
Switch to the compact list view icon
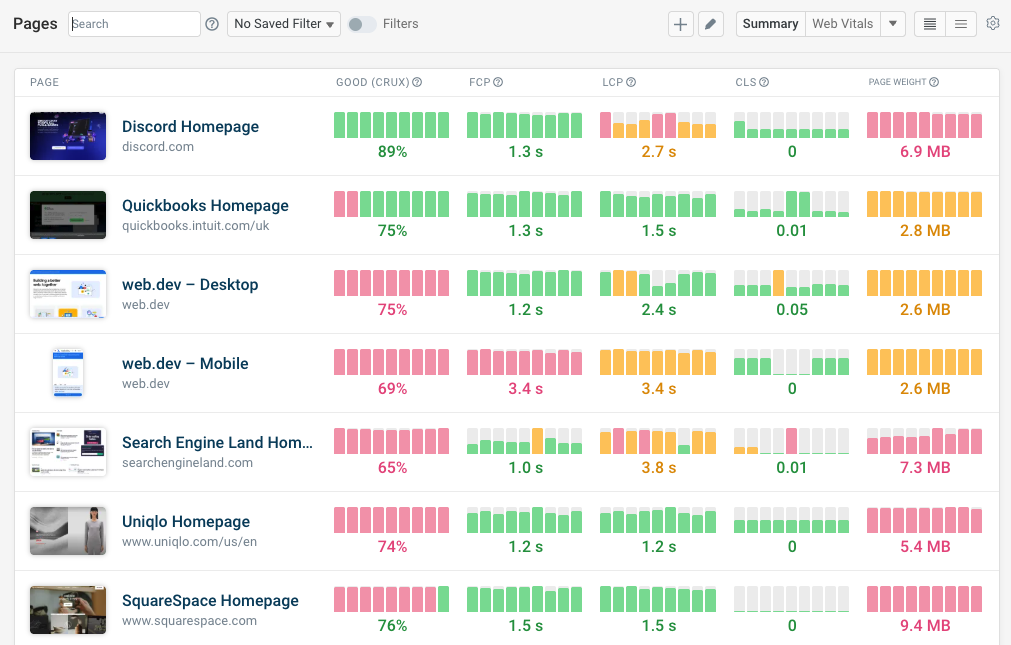pyautogui.click(x=929, y=23)
